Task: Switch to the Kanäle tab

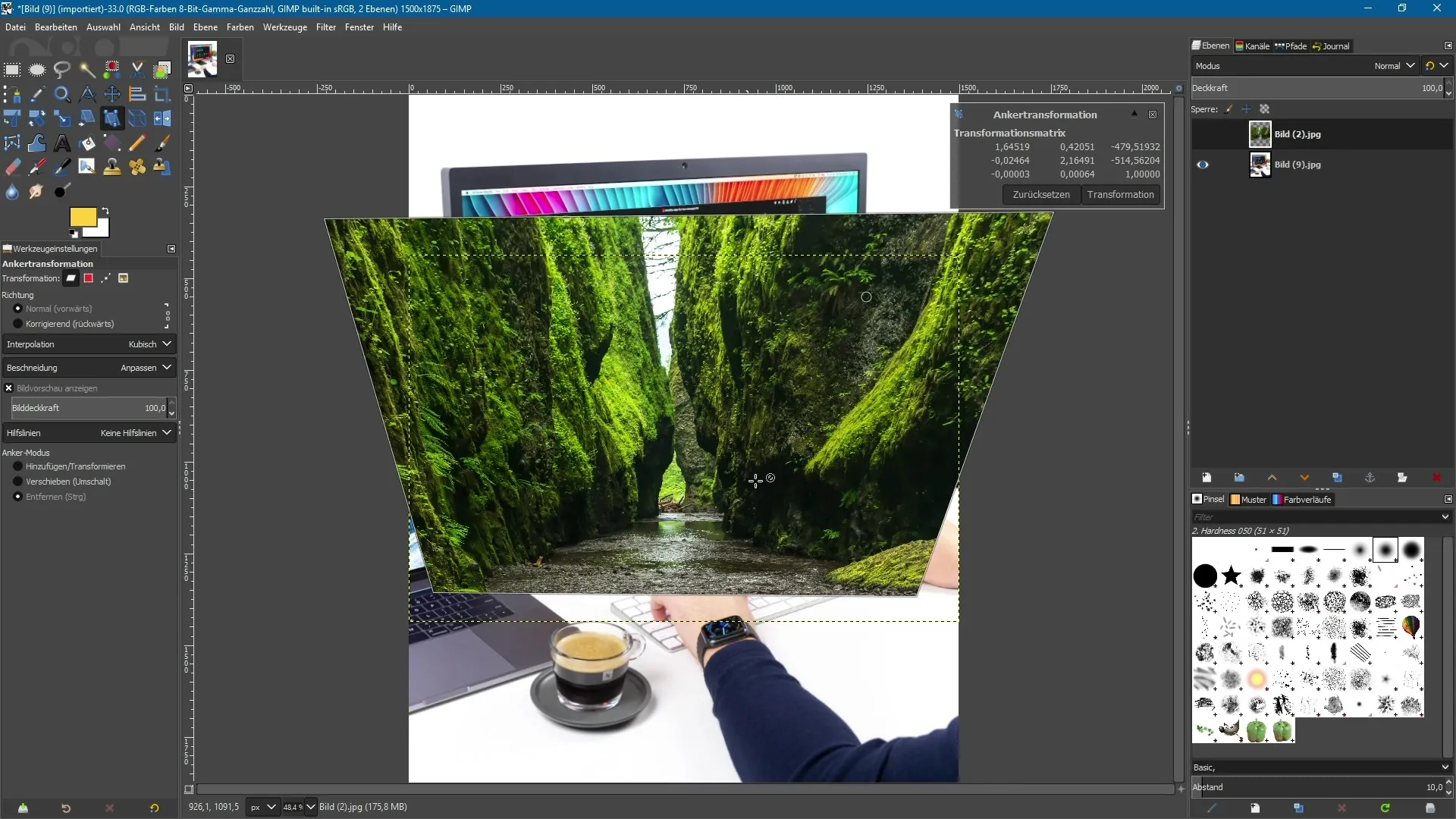Action: [x=1253, y=46]
